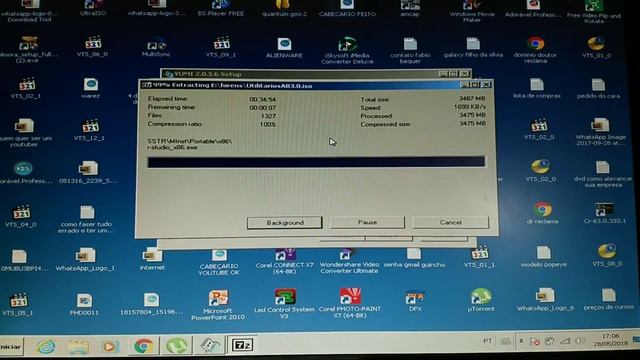The height and width of the screenshot is (360, 640).
Task: Open the PHD0011 desktop file
Action: pyautogui.click(x=84, y=304)
